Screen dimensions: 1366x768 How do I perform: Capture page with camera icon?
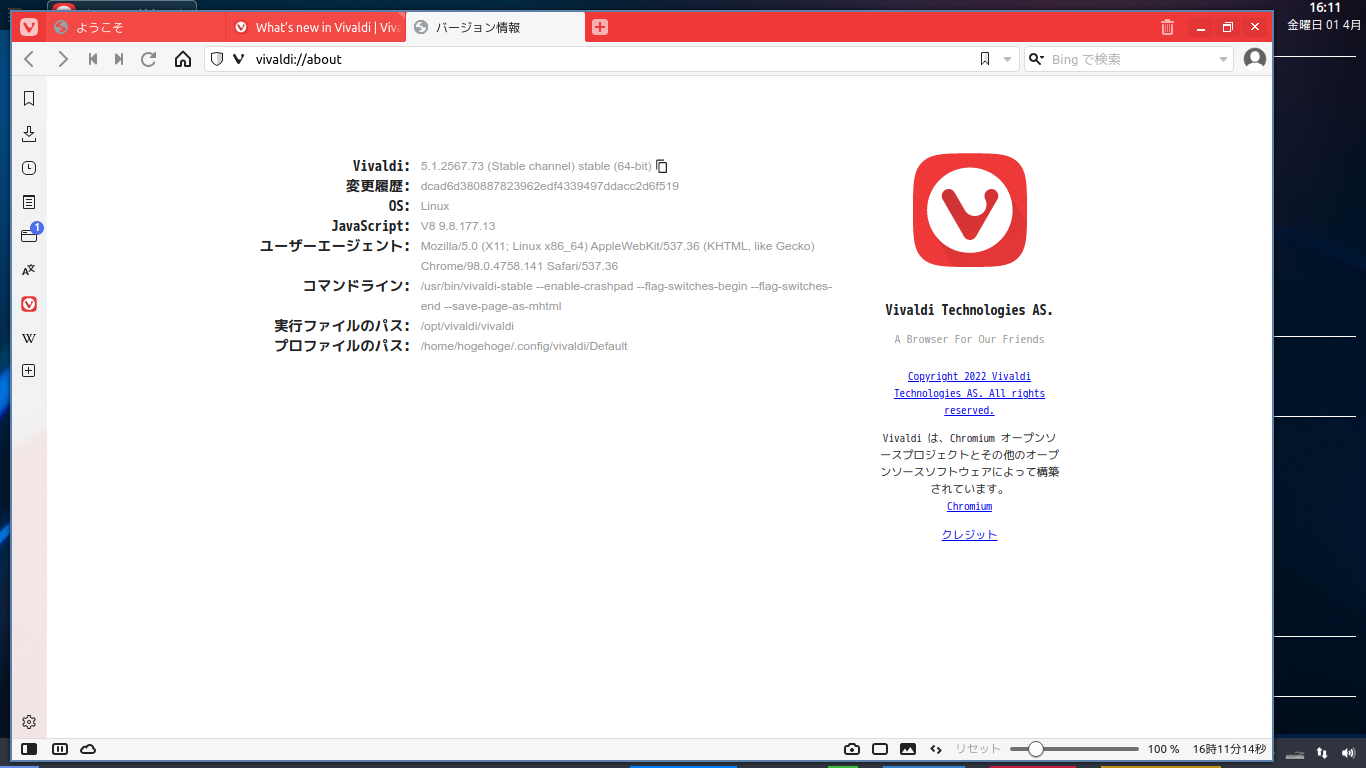click(852, 749)
